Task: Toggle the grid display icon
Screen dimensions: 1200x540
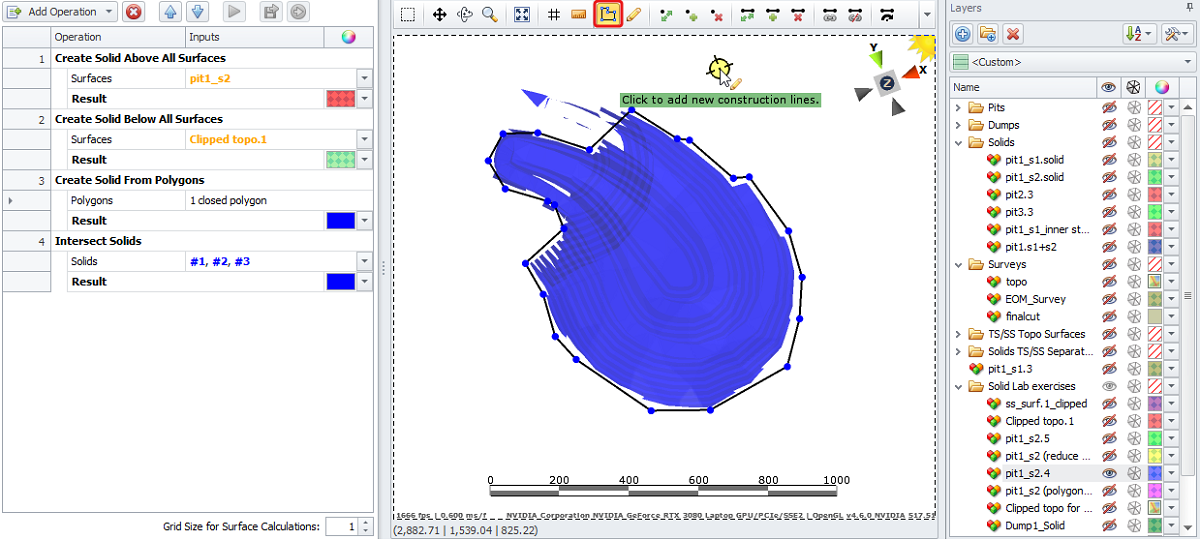Action: tap(553, 15)
